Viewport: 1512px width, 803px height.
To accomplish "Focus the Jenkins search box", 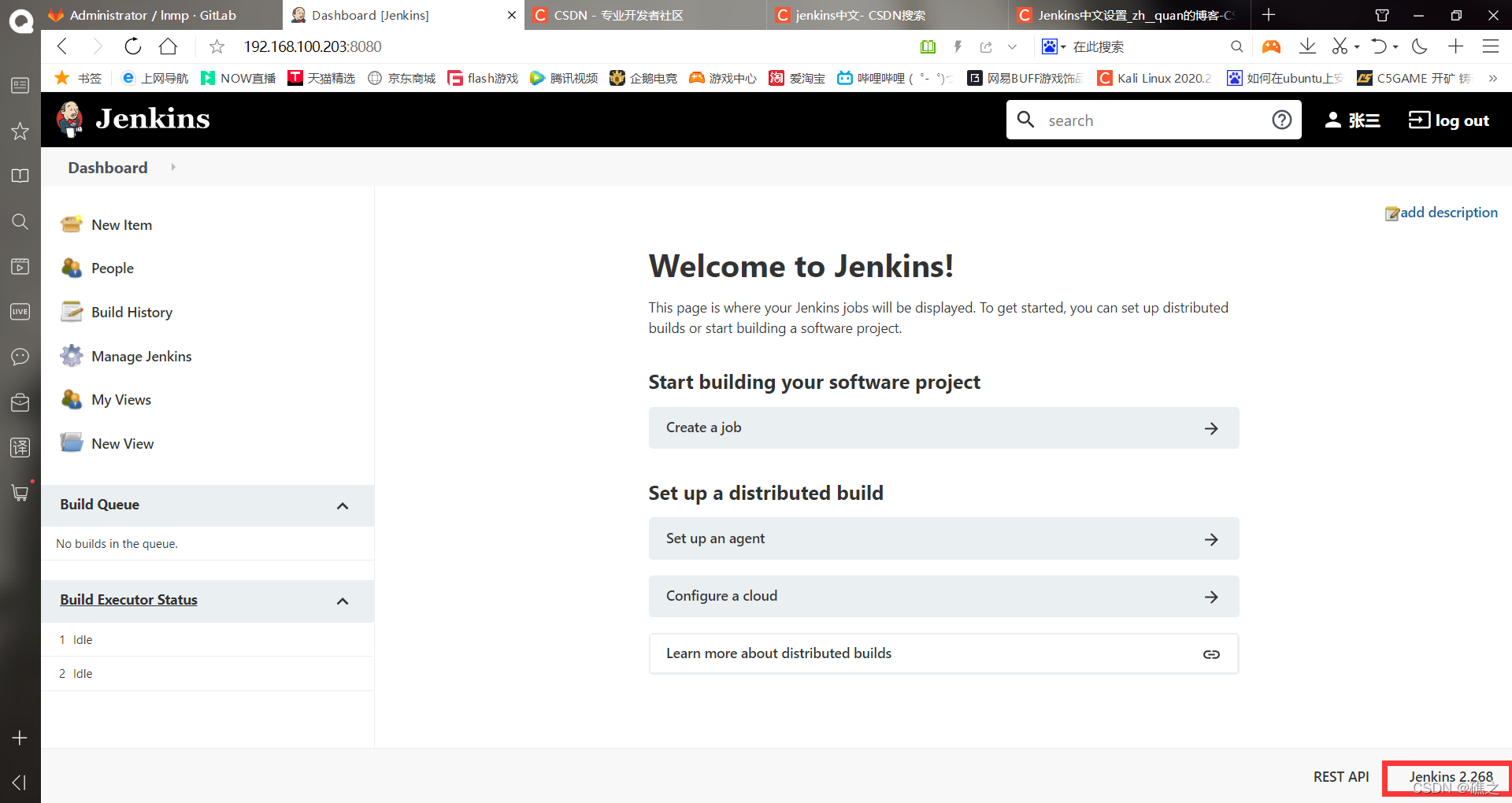I will (x=1154, y=120).
